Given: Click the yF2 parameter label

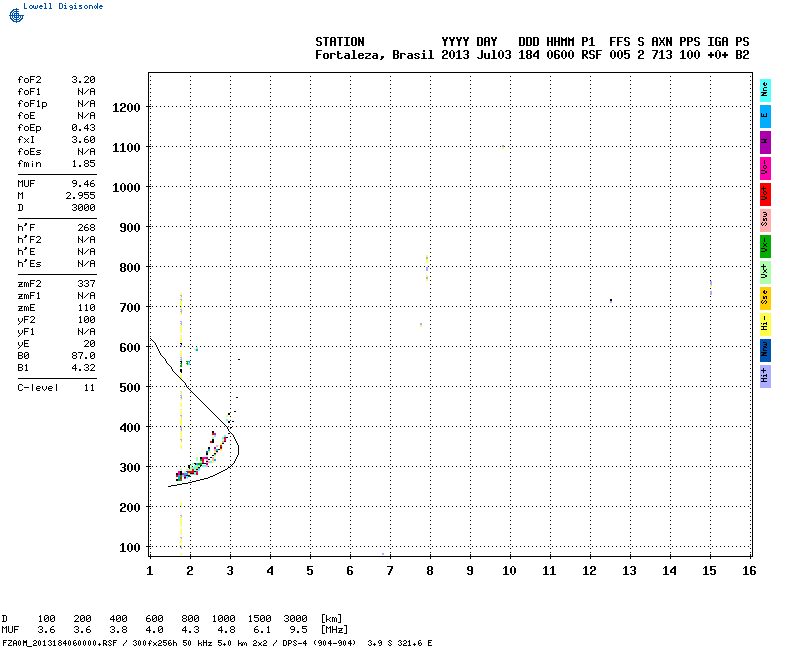Looking at the screenshot, I should (x=26, y=320).
